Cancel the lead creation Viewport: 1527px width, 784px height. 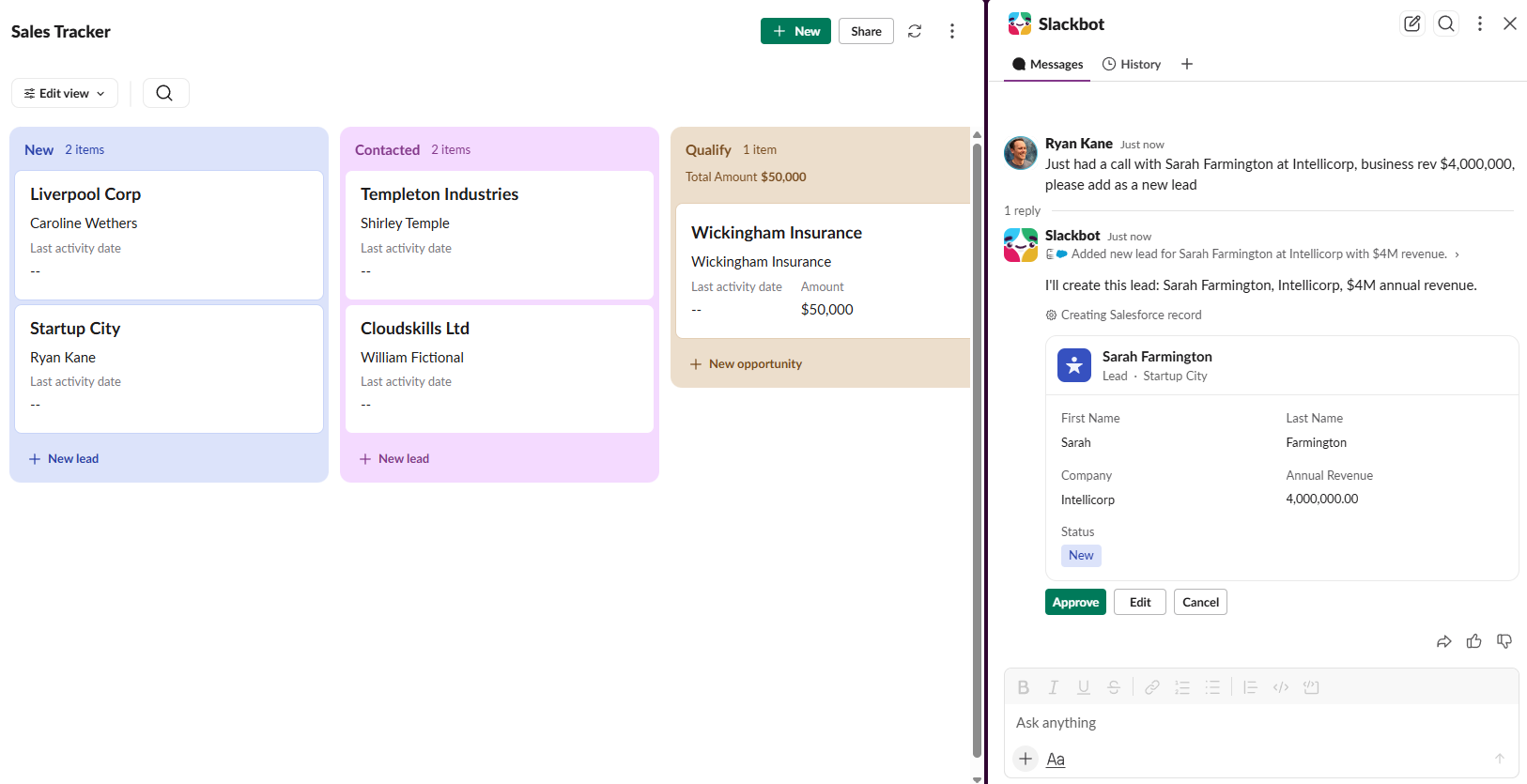1200,602
